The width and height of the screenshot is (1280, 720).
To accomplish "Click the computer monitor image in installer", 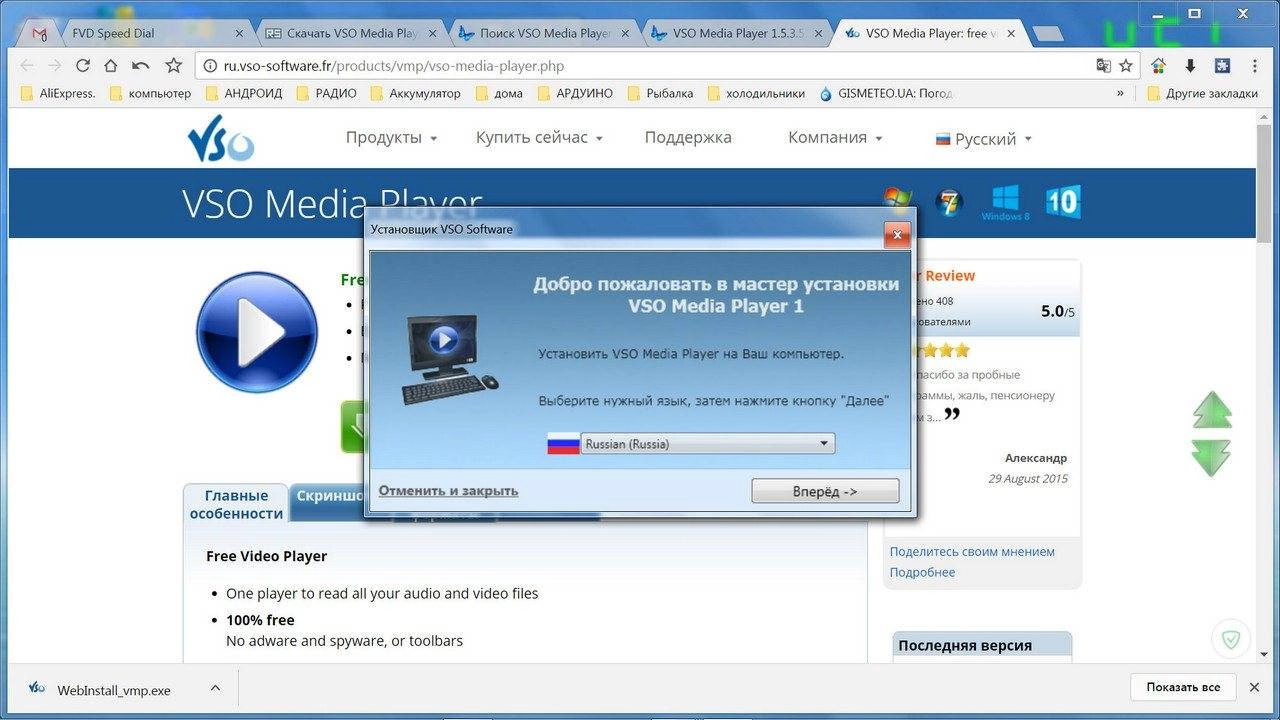I will [449, 359].
